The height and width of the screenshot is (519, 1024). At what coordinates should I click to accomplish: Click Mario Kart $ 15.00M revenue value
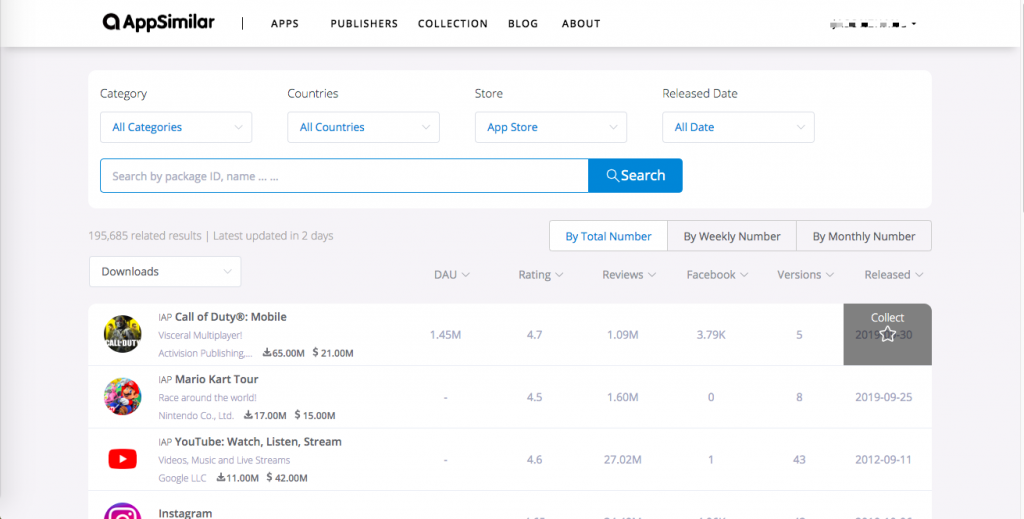pyautogui.click(x=315, y=415)
